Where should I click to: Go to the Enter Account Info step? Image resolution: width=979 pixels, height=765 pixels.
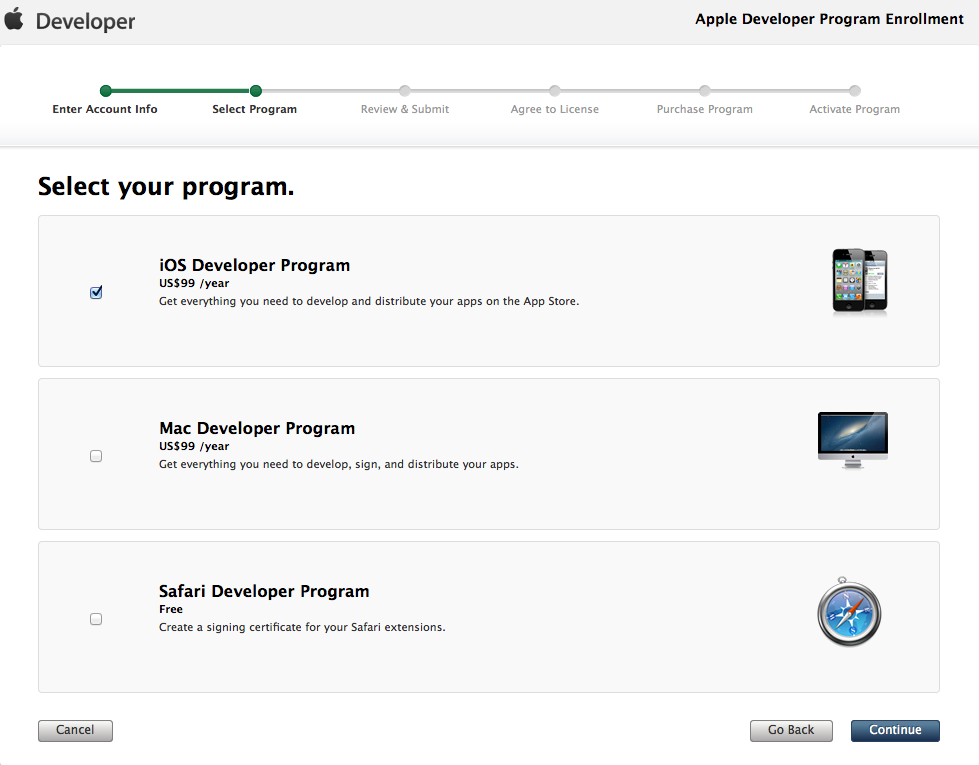click(105, 109)
